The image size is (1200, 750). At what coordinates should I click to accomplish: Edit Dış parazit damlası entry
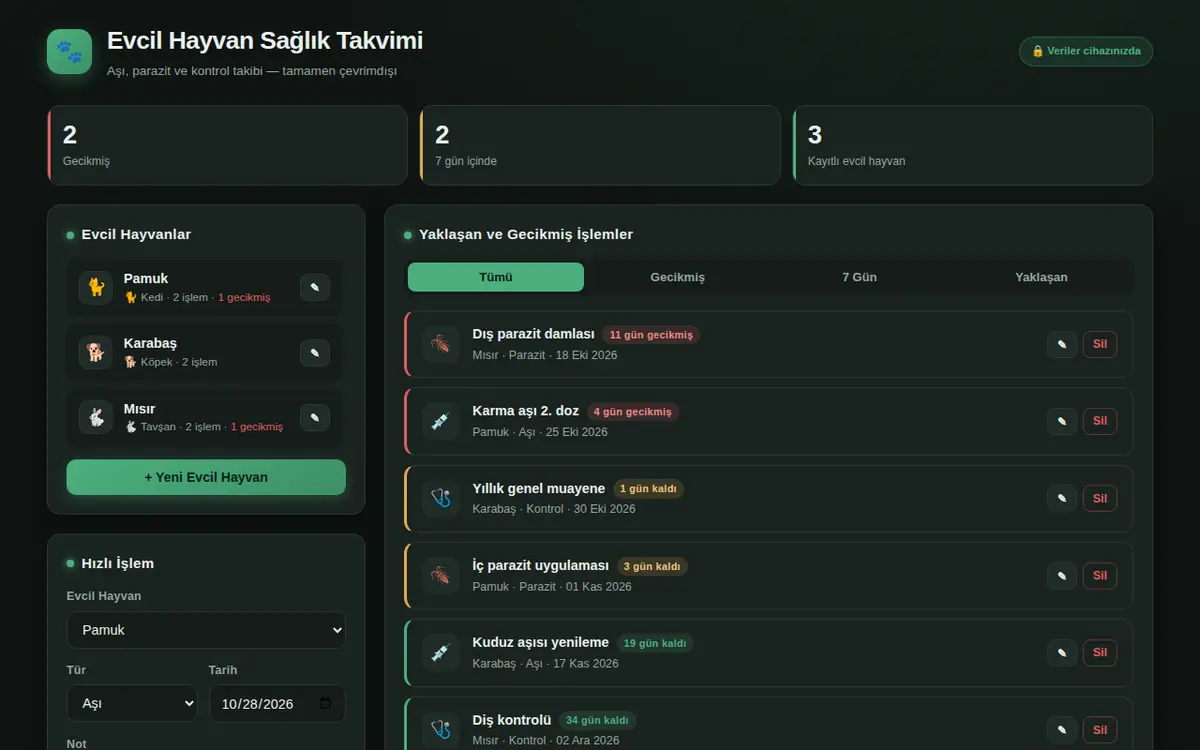click(x=1062, y=344)
